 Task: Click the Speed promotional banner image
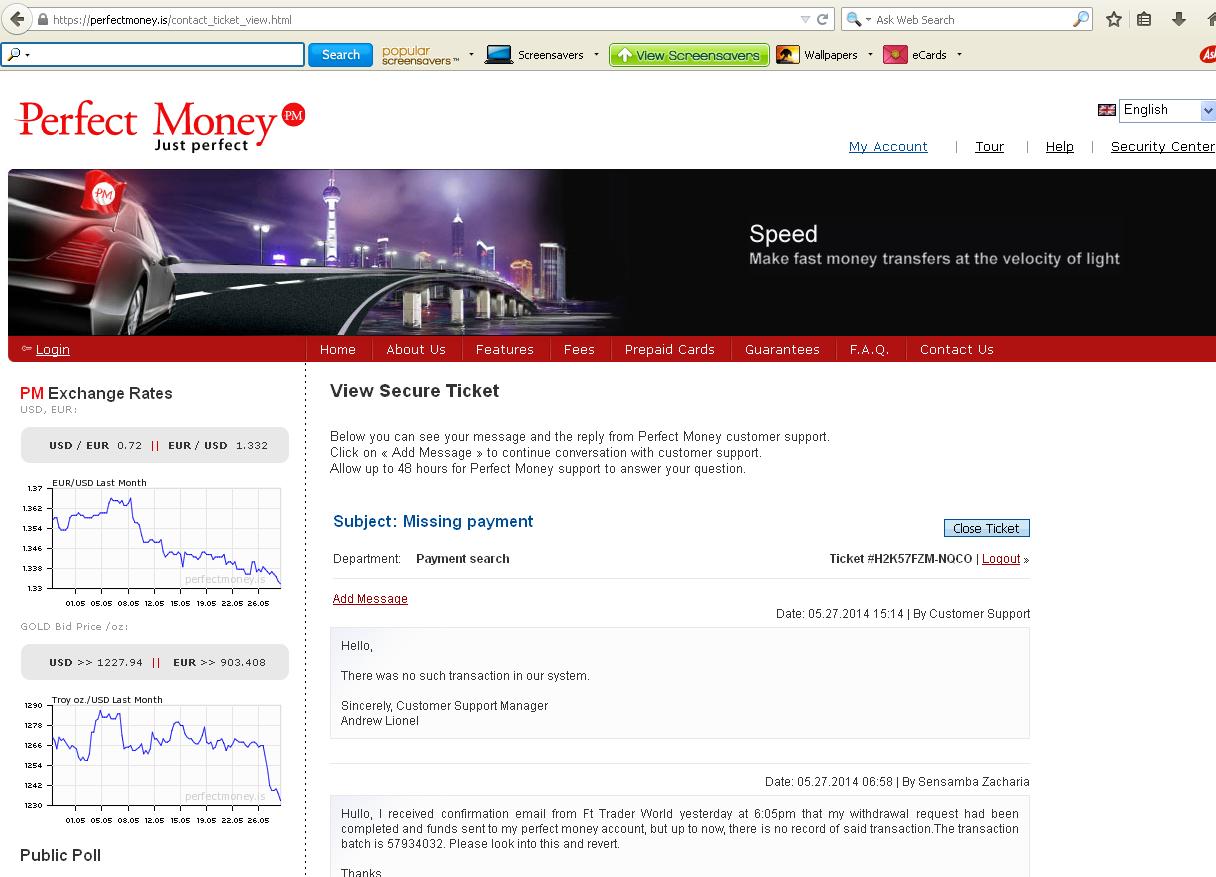point(612,251)
